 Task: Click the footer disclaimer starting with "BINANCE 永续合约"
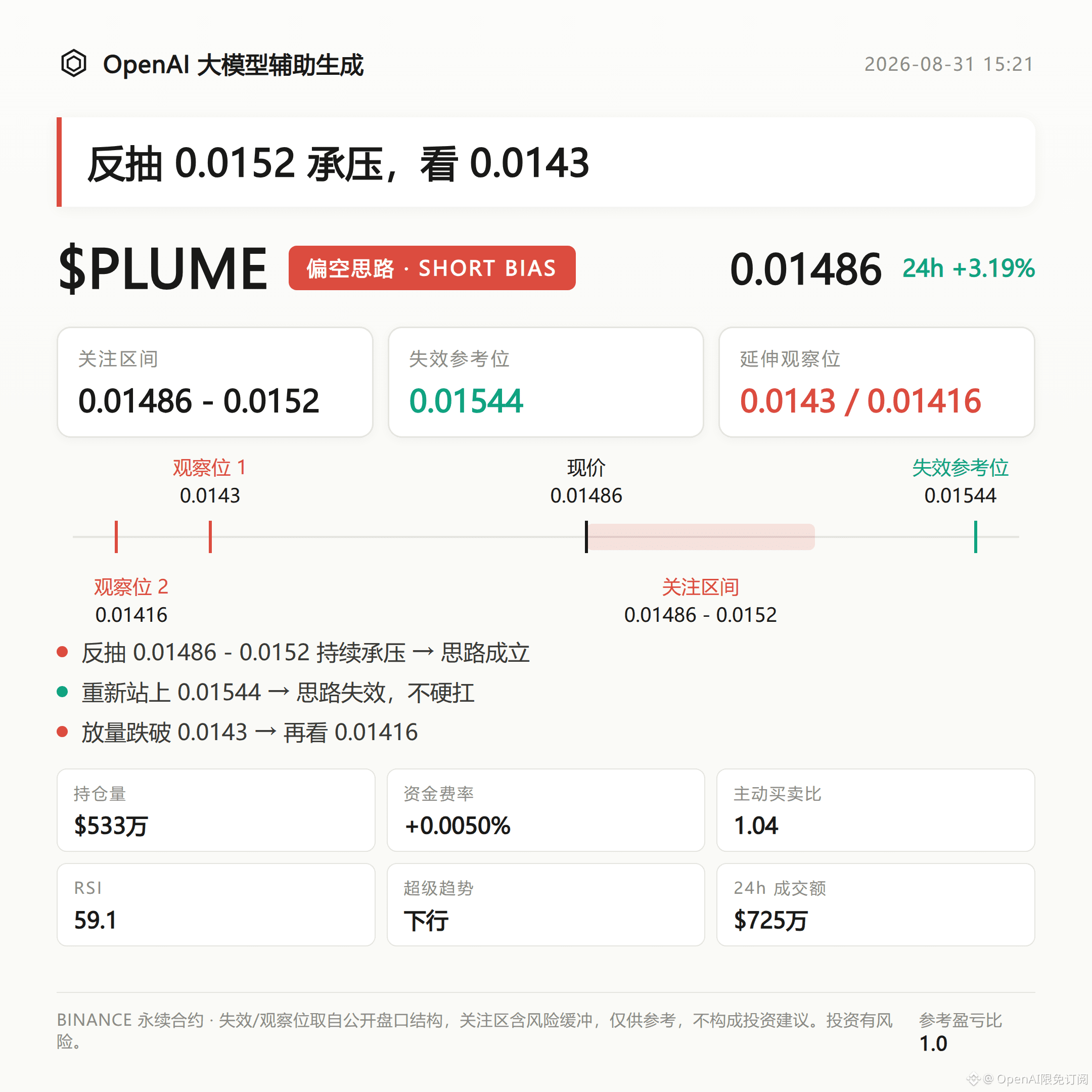(475, 1030)
